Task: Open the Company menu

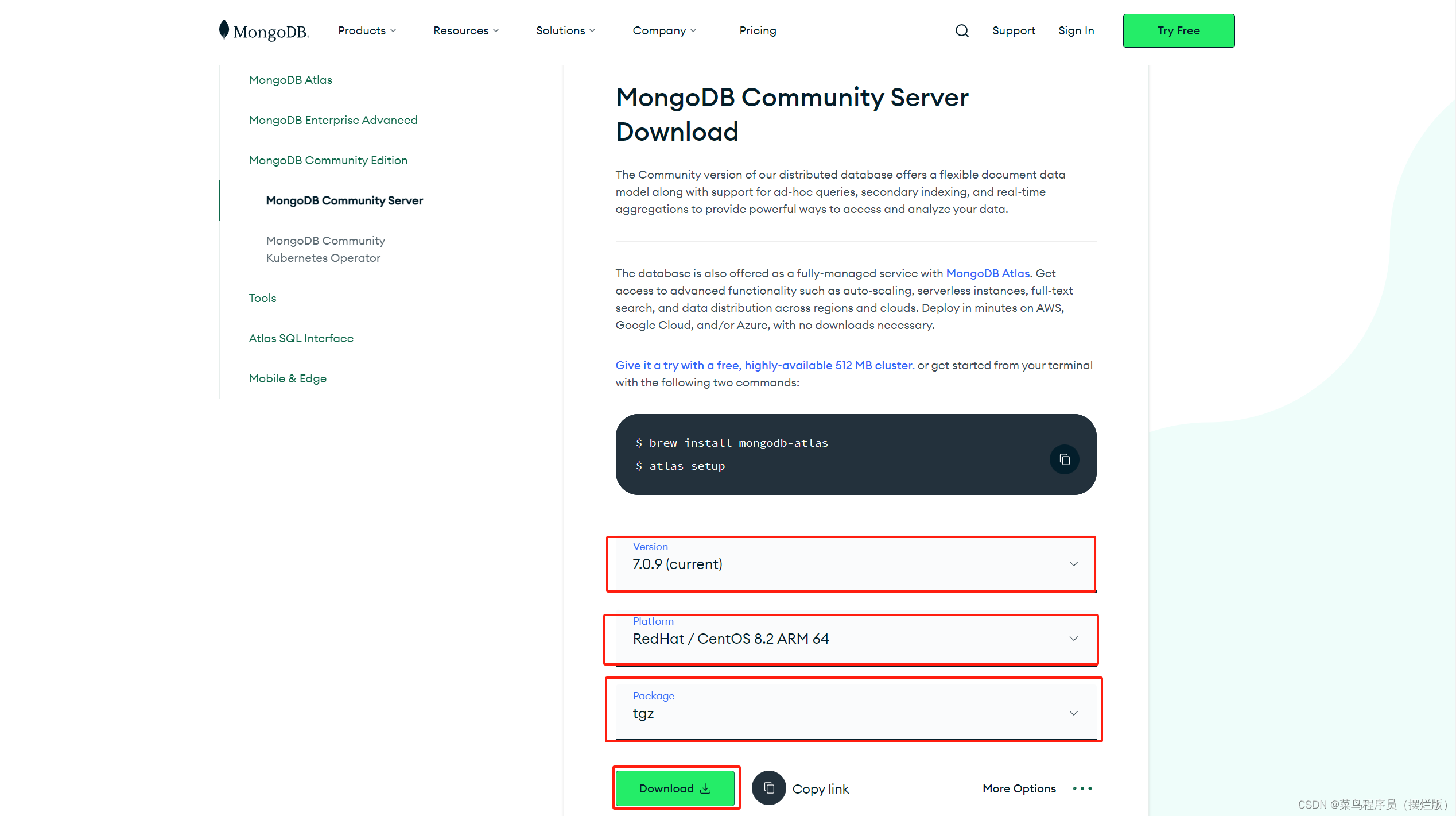Action: [x=664, y=30]
